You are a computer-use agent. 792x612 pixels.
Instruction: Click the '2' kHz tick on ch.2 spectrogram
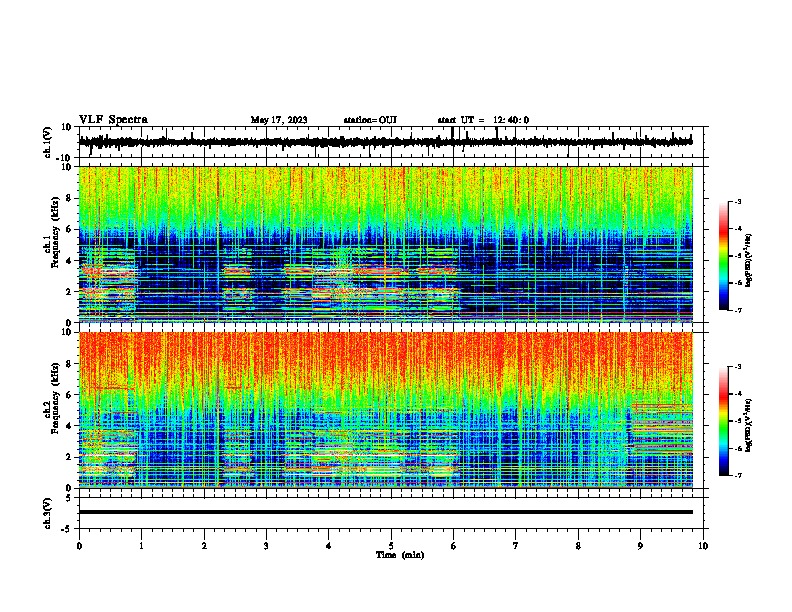pos(69,457)
